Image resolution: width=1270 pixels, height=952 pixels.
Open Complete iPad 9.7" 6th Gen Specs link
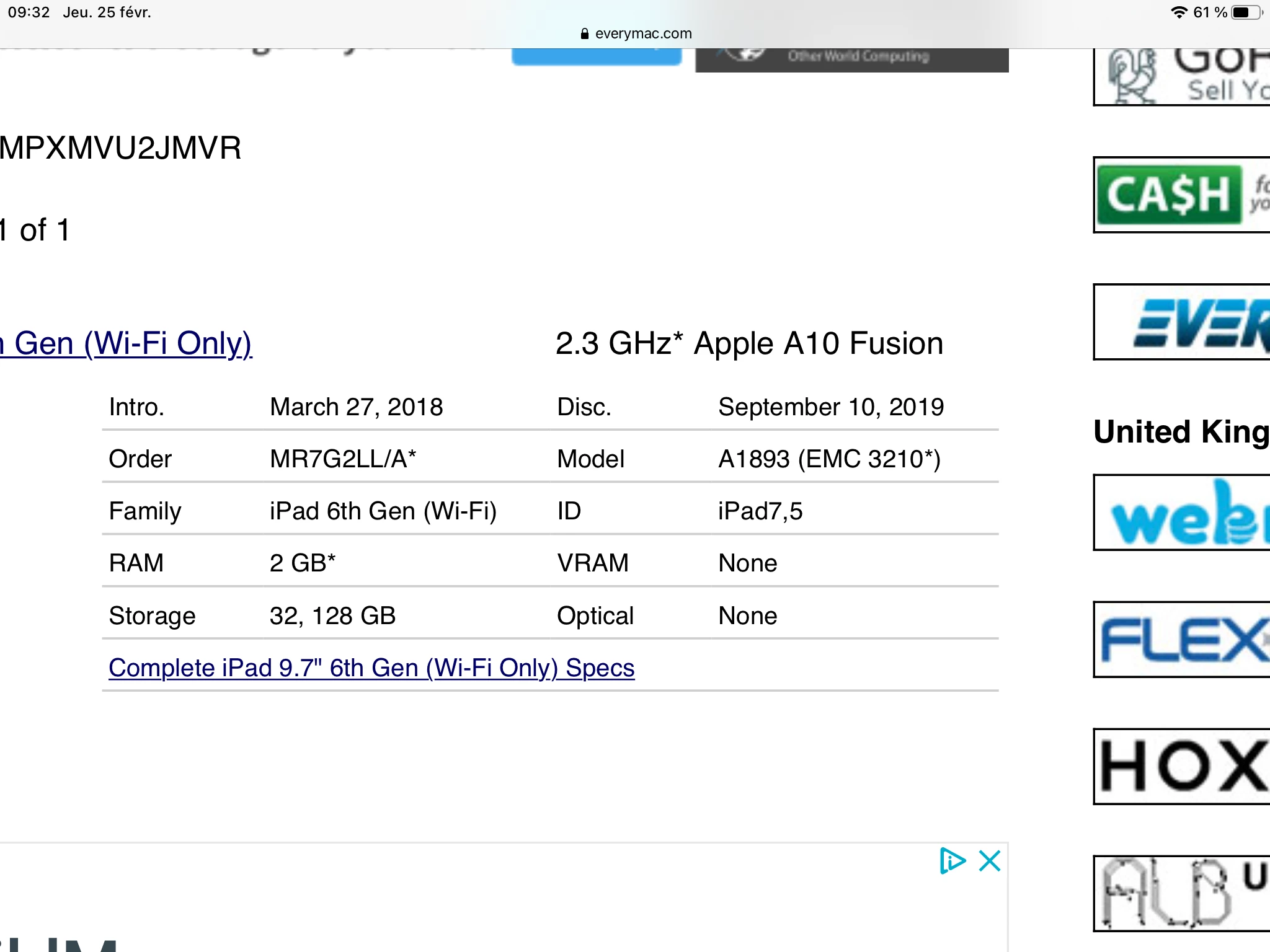[x=371, y=668]
